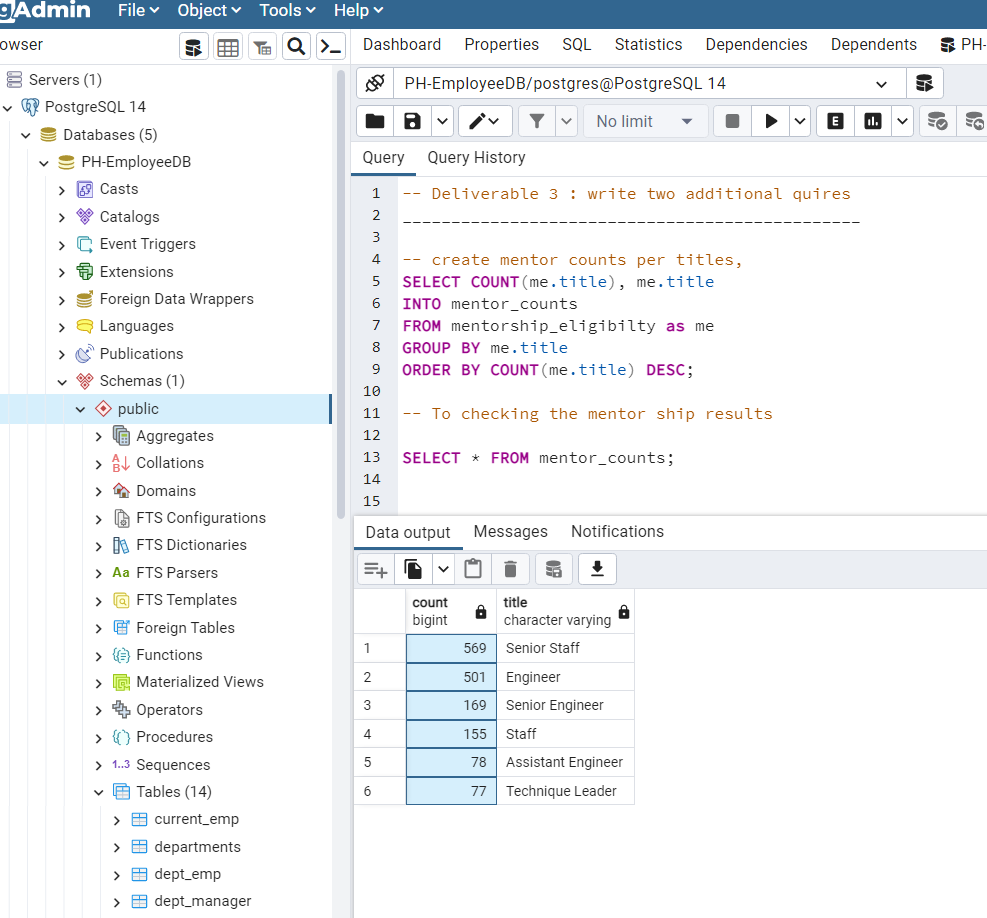The height and width of the screenshot is (918, 987).
Task: Click the 569 count cell
Action: (x=451, y=649)
